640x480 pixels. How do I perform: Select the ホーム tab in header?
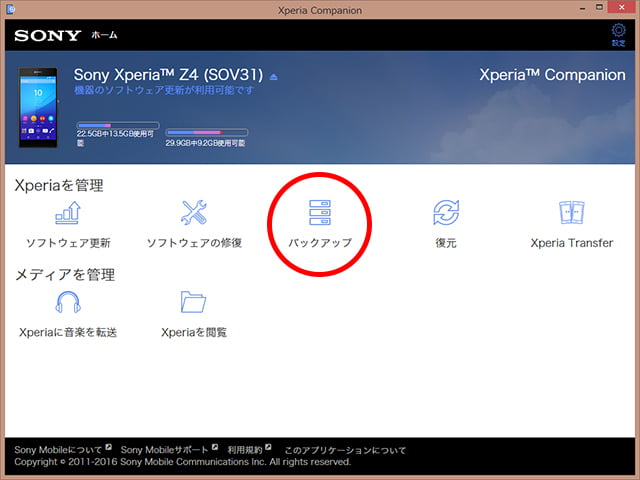tap(105, 35)
